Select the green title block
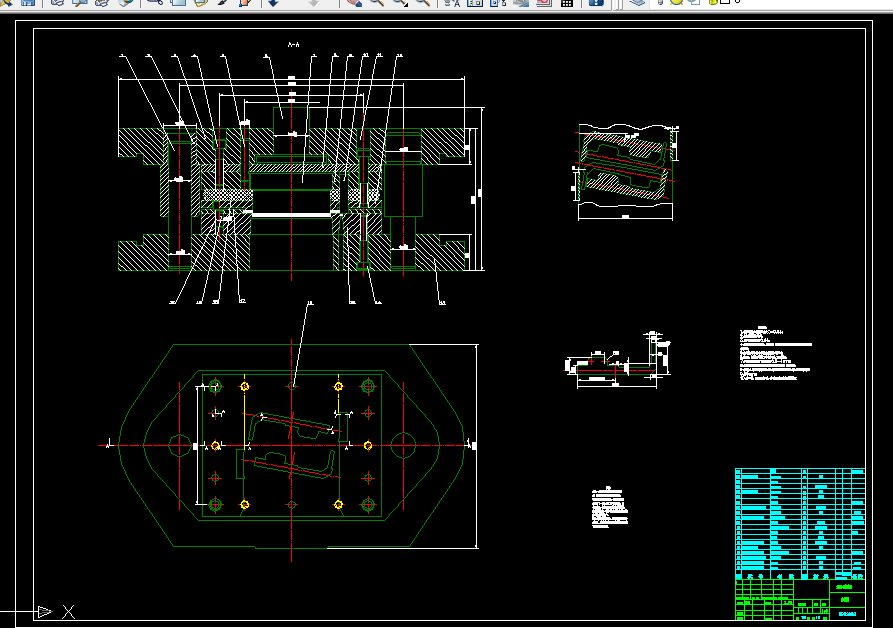This screenshot has width=893, height=628. [x=800, y=600]
